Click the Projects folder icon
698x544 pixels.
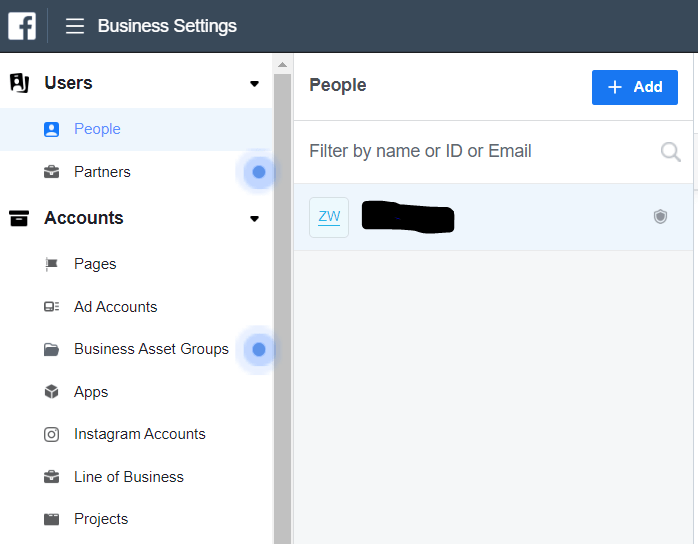click(51, 519)
